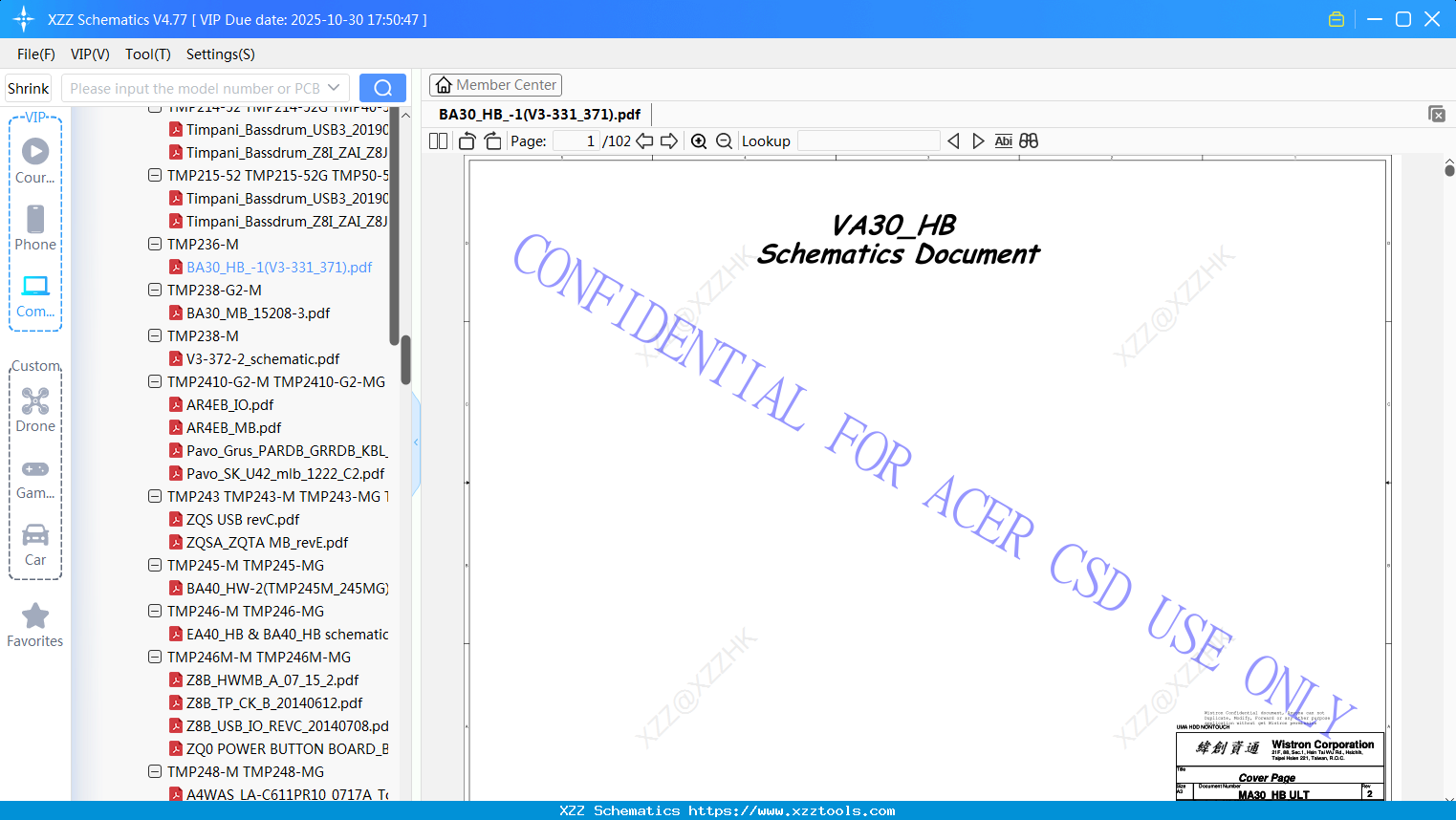Zoom out of the schematic
This screenshot has height=820, width=1456.
[x=724, y=140]
